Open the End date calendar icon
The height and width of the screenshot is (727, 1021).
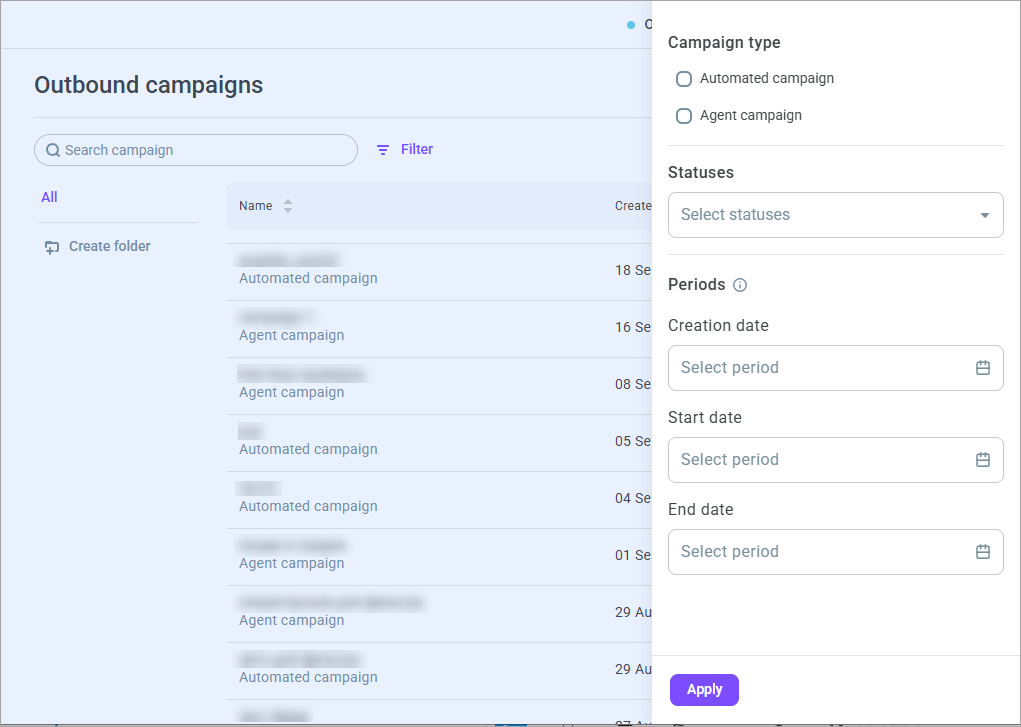click(983, 551)
